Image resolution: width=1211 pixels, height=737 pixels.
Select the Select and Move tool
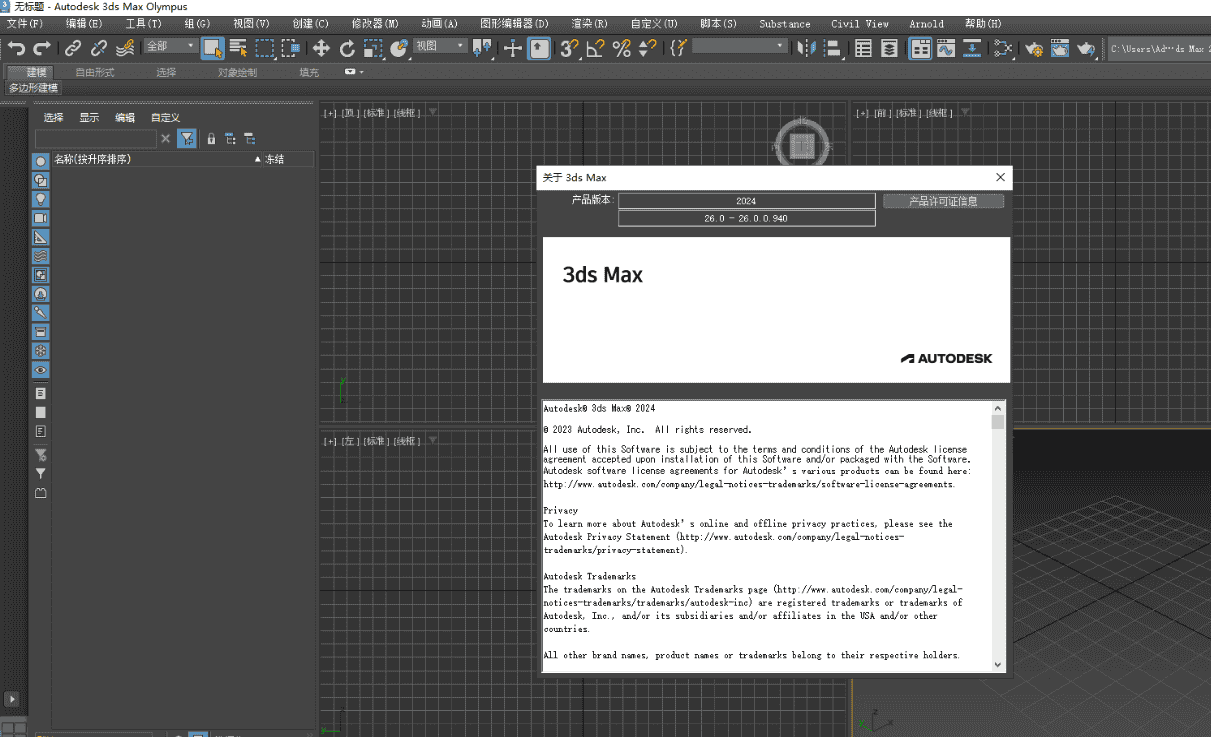point(321,47)
